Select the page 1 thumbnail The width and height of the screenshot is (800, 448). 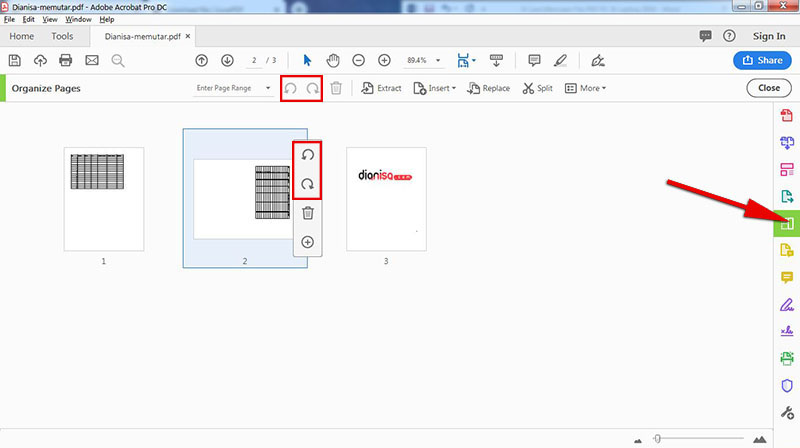[104, 199]
